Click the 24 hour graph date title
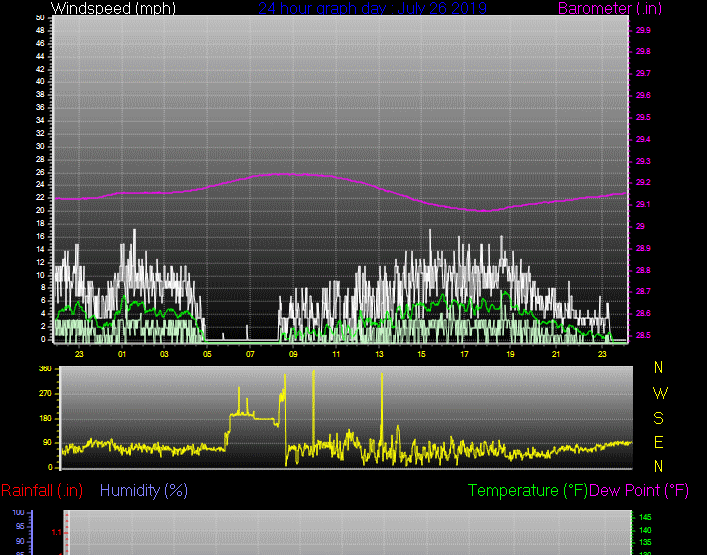The image size is (707, 555). 372,9
